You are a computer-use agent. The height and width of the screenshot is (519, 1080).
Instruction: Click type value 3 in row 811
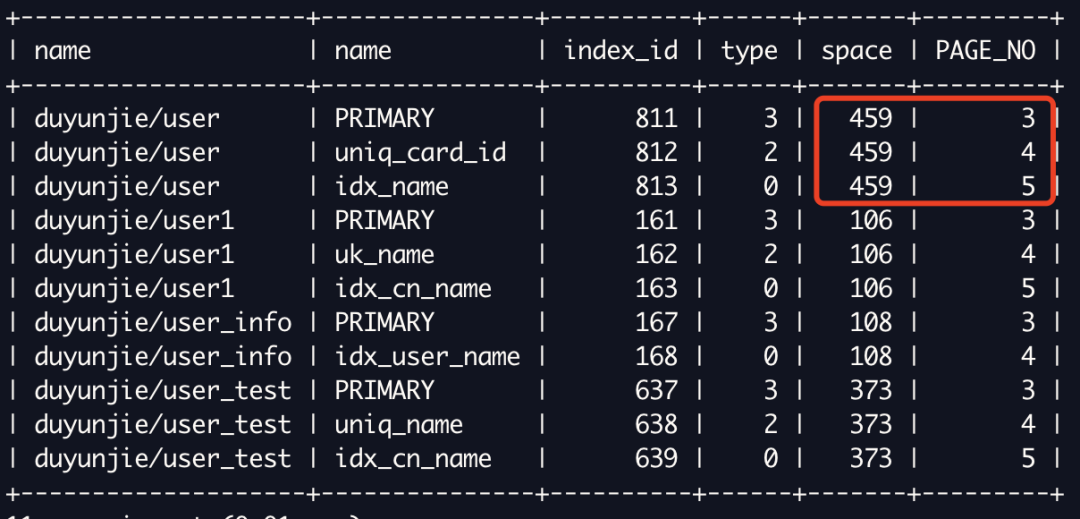pyautogui.click(x=771, y=118)
